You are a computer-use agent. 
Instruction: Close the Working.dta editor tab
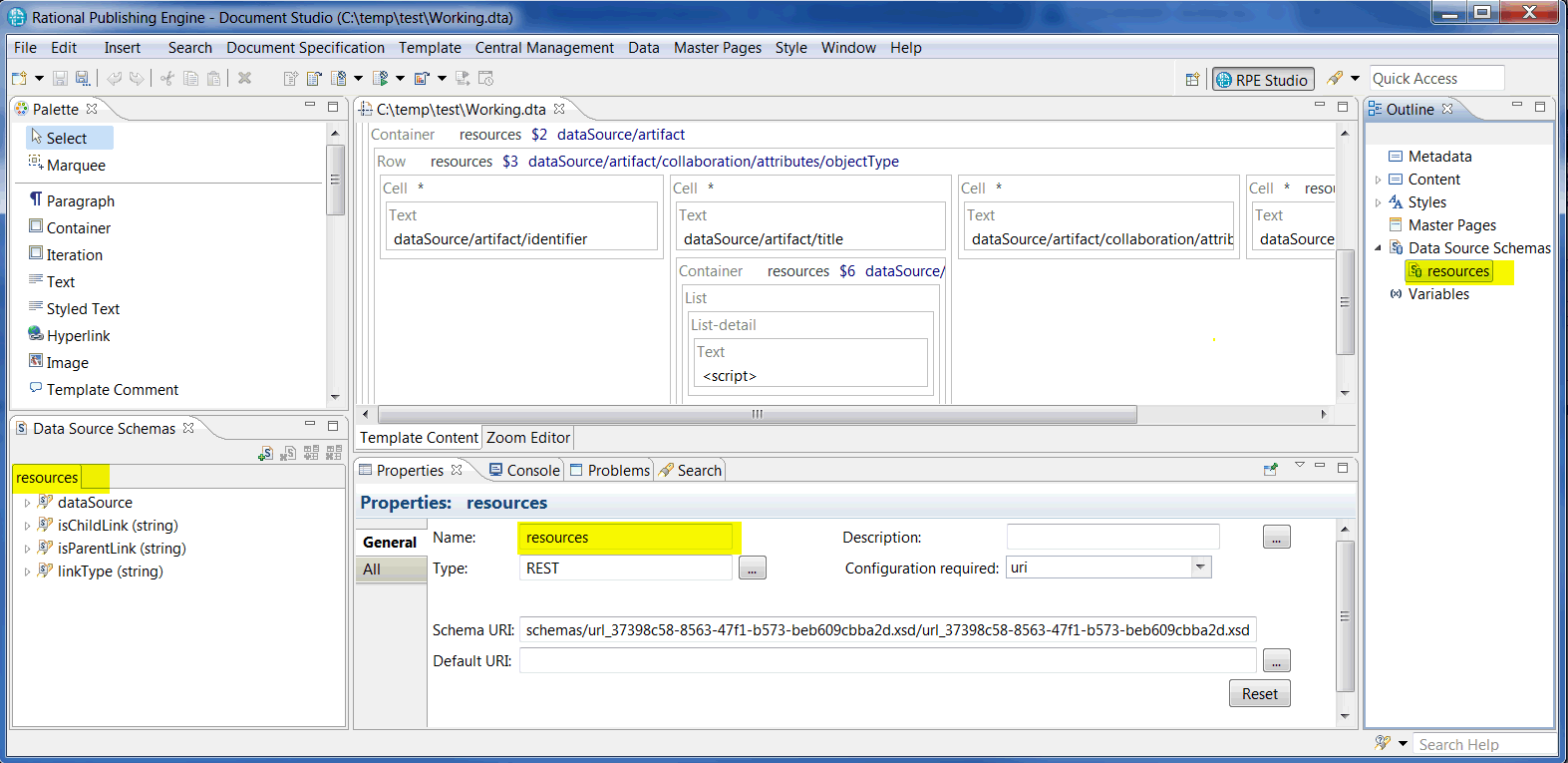coord(559,109)
